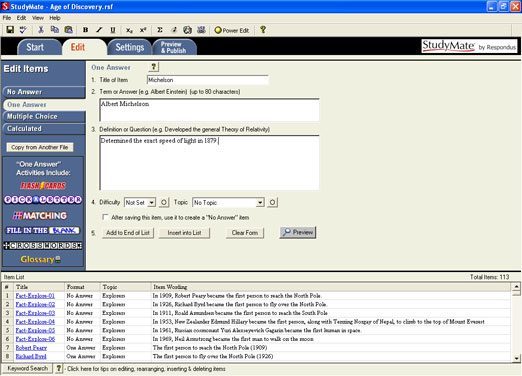Click the Title of Item field

point(208,80)
